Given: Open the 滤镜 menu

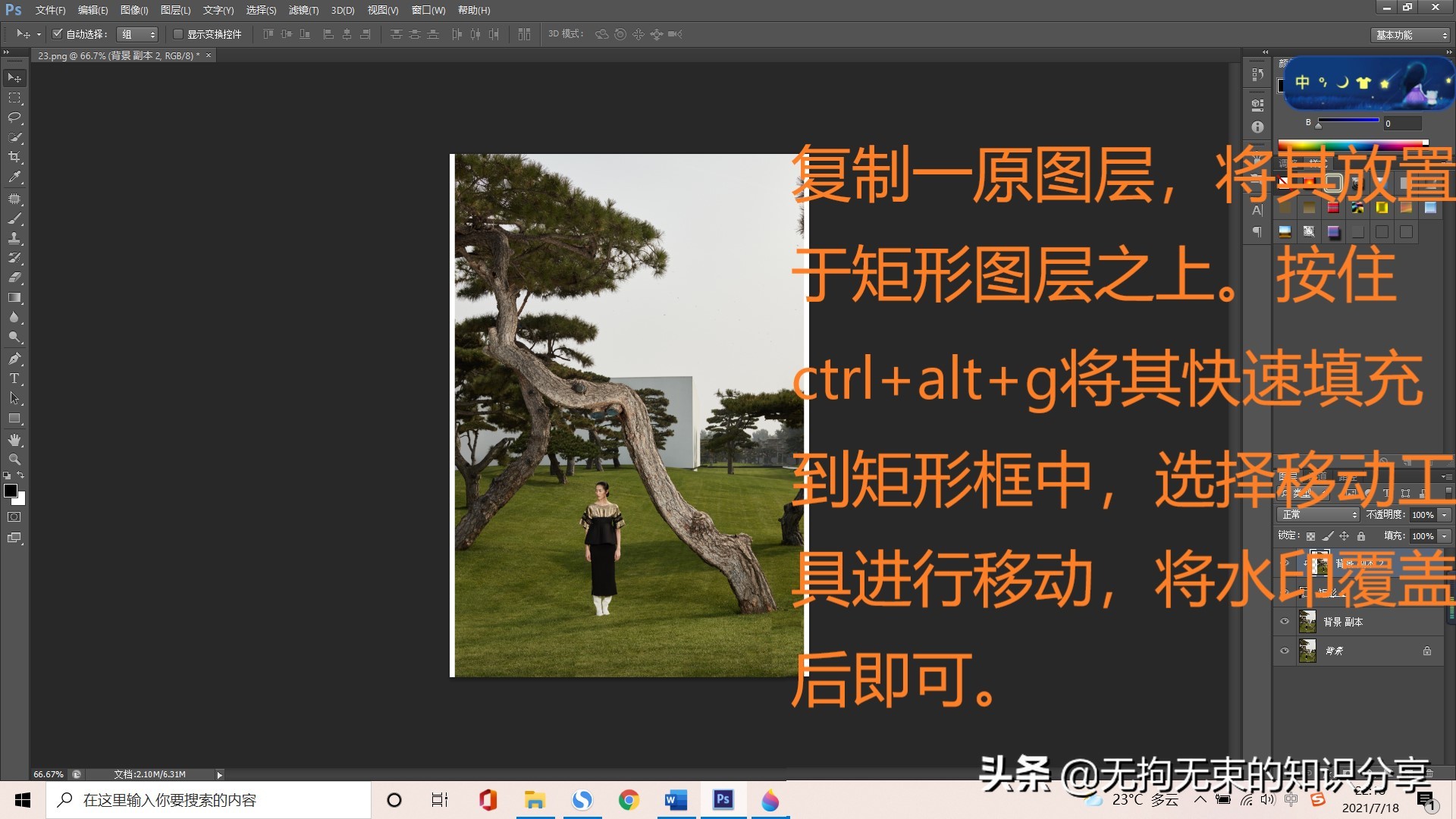Looking at the screenshot, I should click(x=302, y=10).
